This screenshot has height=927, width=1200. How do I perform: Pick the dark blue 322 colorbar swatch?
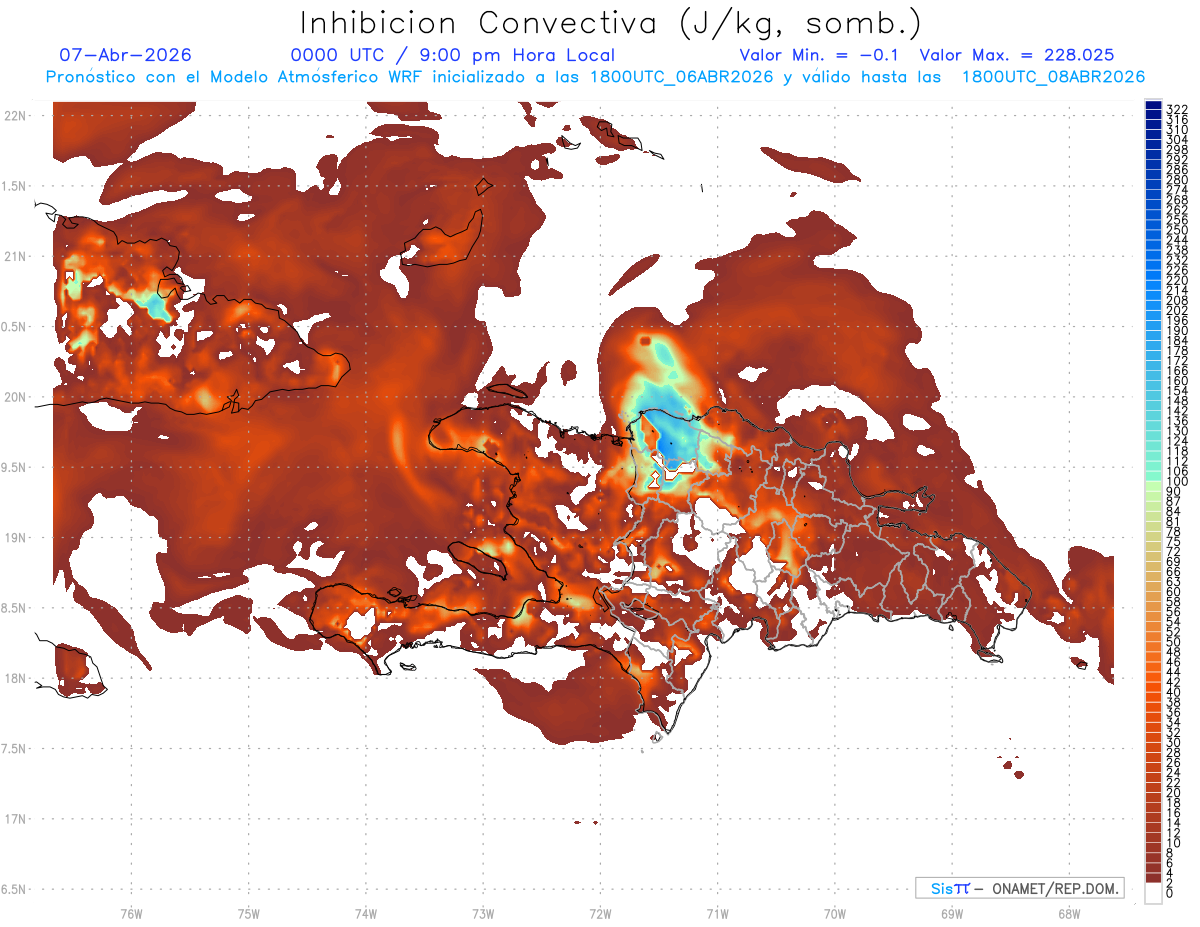pyautogui.click(x=1153, y=107)
